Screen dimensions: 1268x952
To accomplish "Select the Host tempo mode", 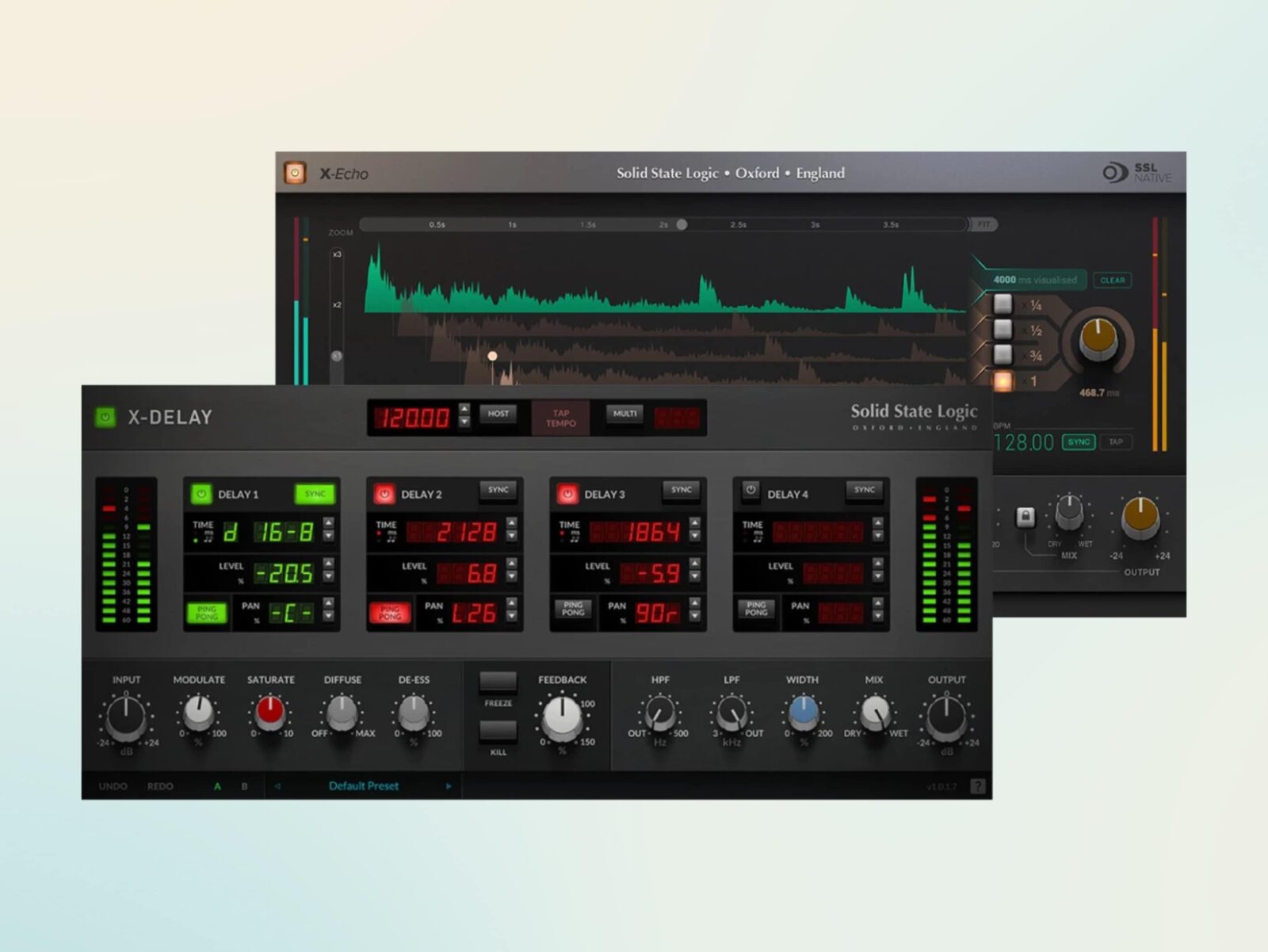I will pos(498,413).
